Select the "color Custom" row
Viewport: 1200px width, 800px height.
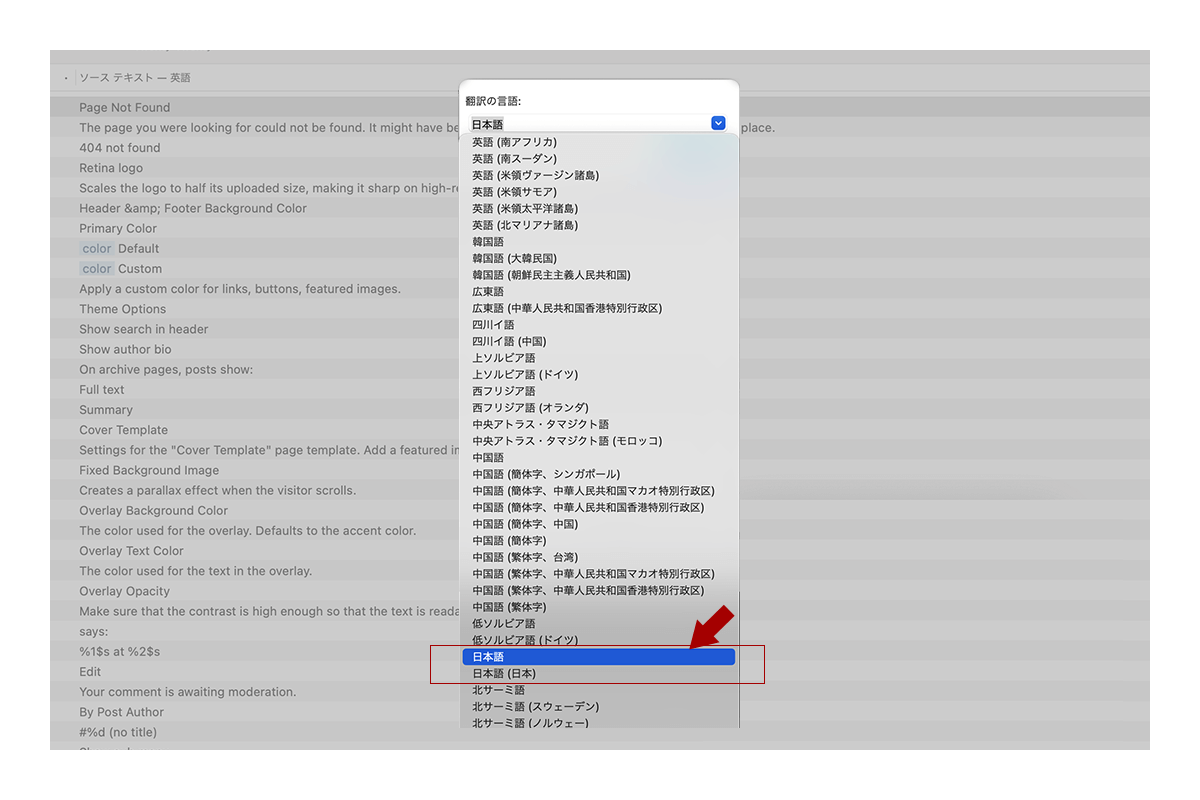(121, 268)
